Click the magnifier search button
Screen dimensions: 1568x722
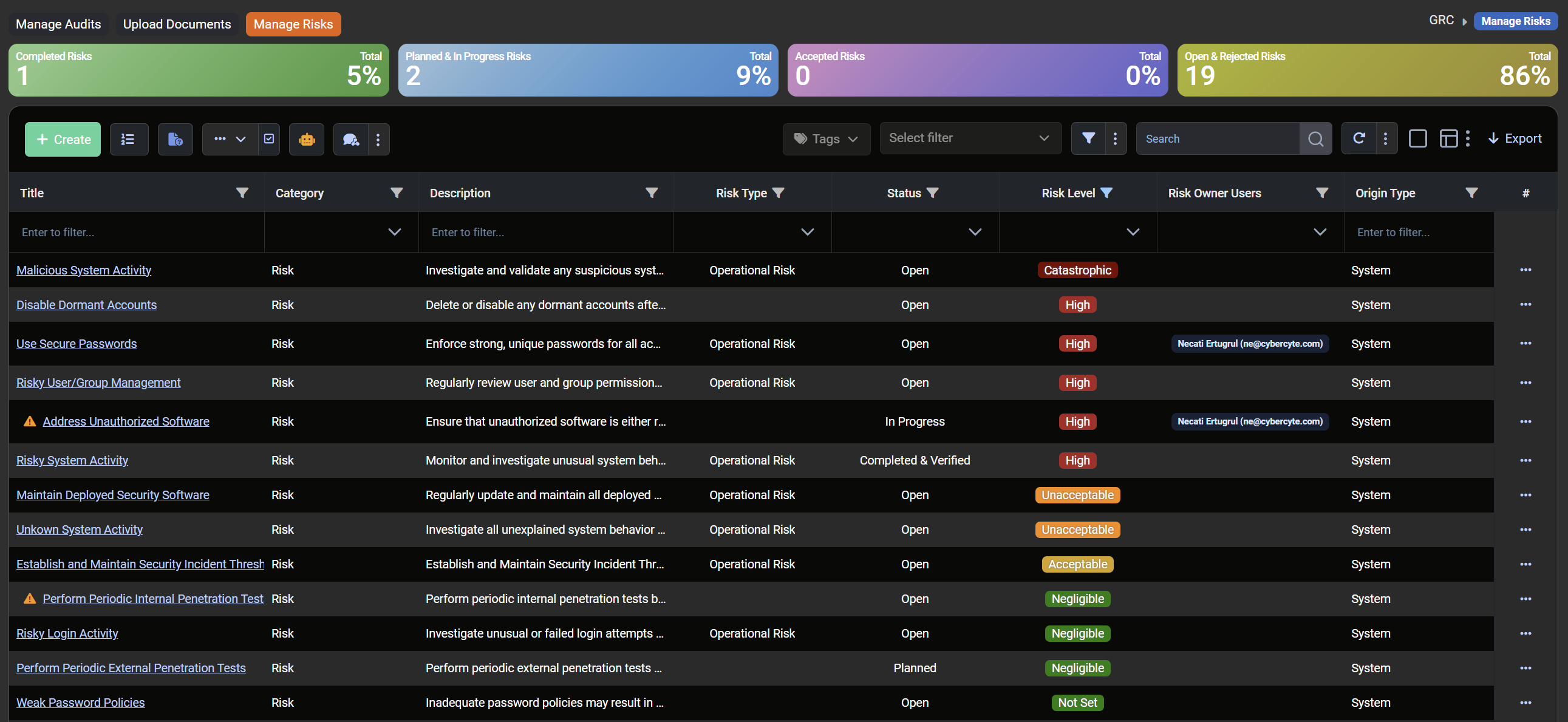click(x=1315, y=139)
